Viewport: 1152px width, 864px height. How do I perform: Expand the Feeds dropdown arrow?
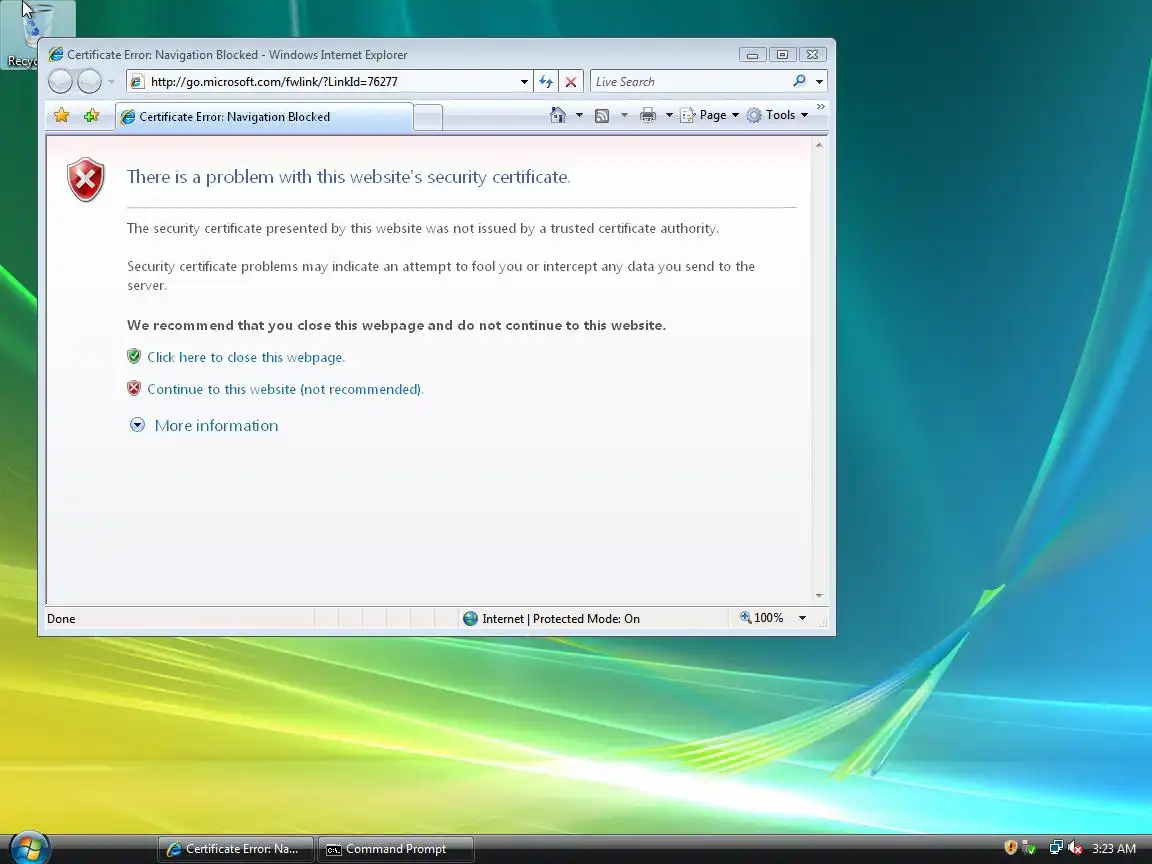pos(624,115)
